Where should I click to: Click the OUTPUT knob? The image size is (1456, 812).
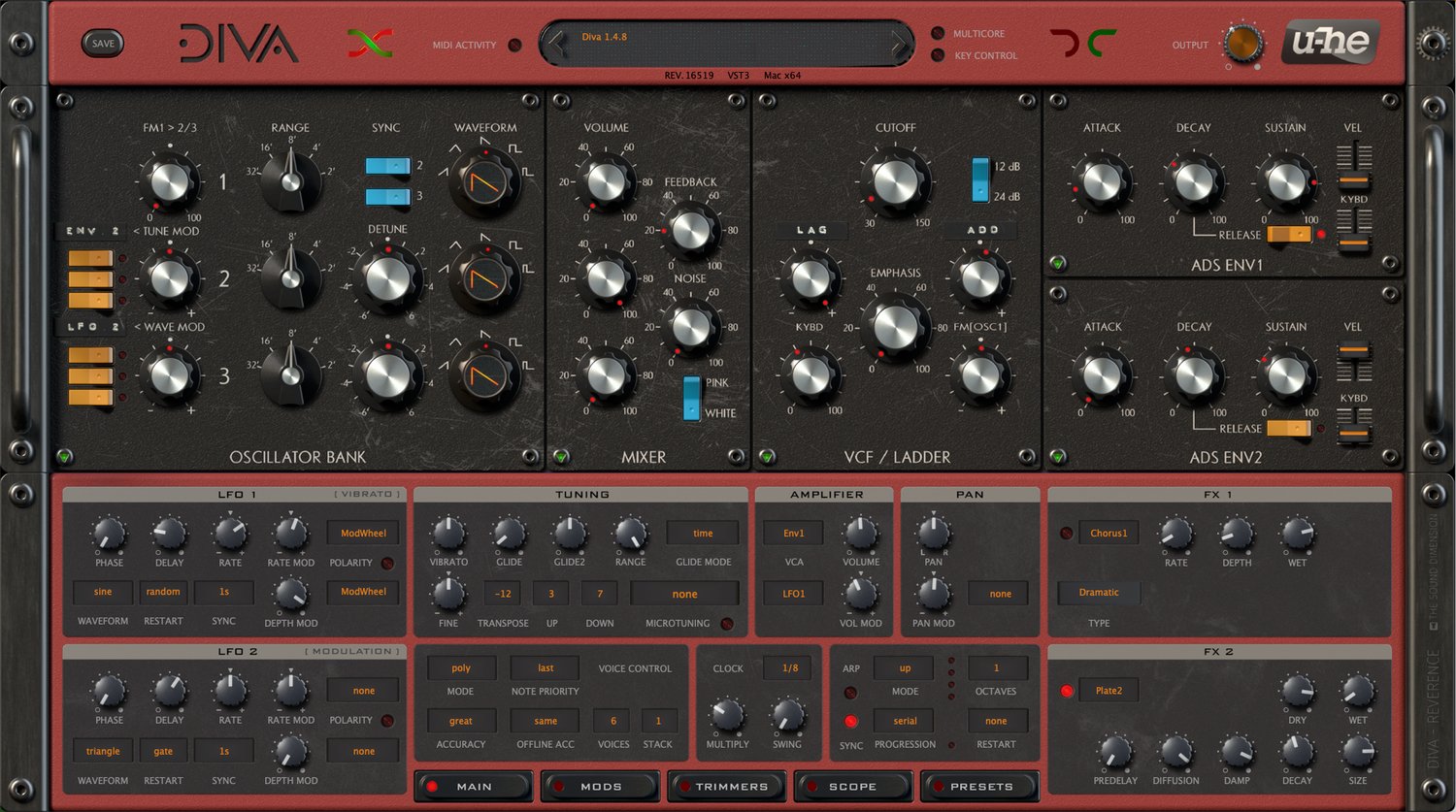[1242, 45]
